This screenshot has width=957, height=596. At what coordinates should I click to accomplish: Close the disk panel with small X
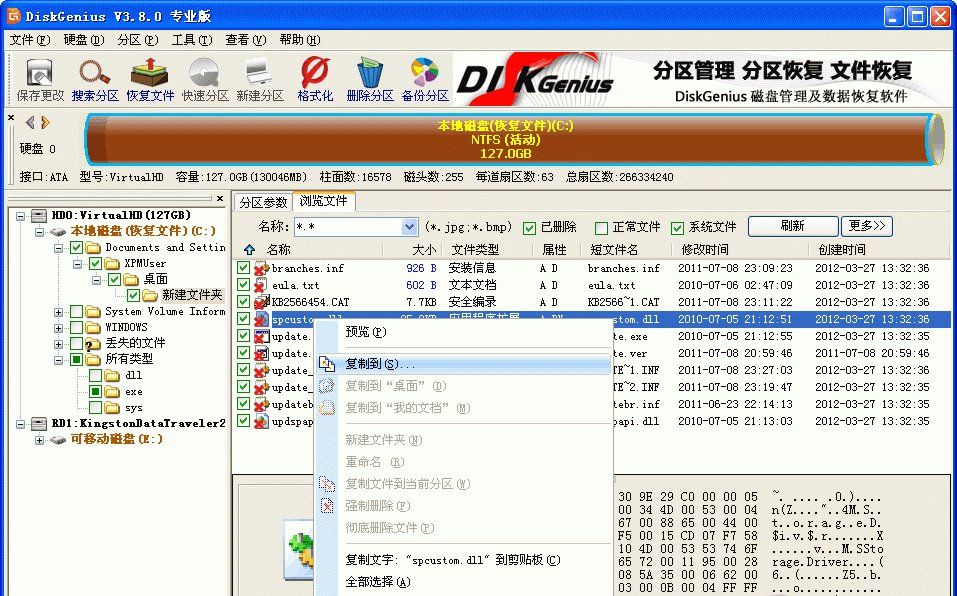point(11,117)
